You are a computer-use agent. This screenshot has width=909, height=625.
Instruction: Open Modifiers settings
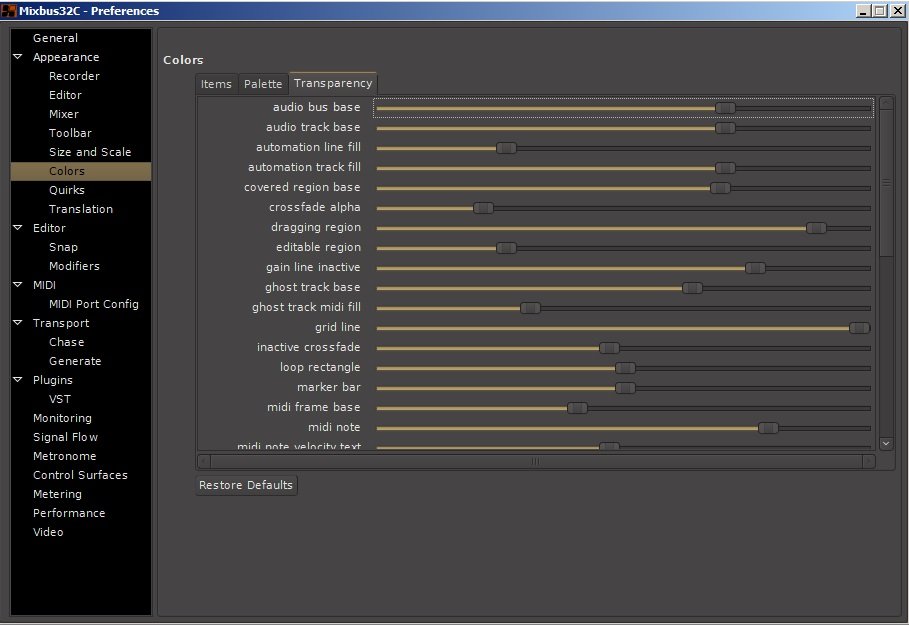click(x=74, y=266)
